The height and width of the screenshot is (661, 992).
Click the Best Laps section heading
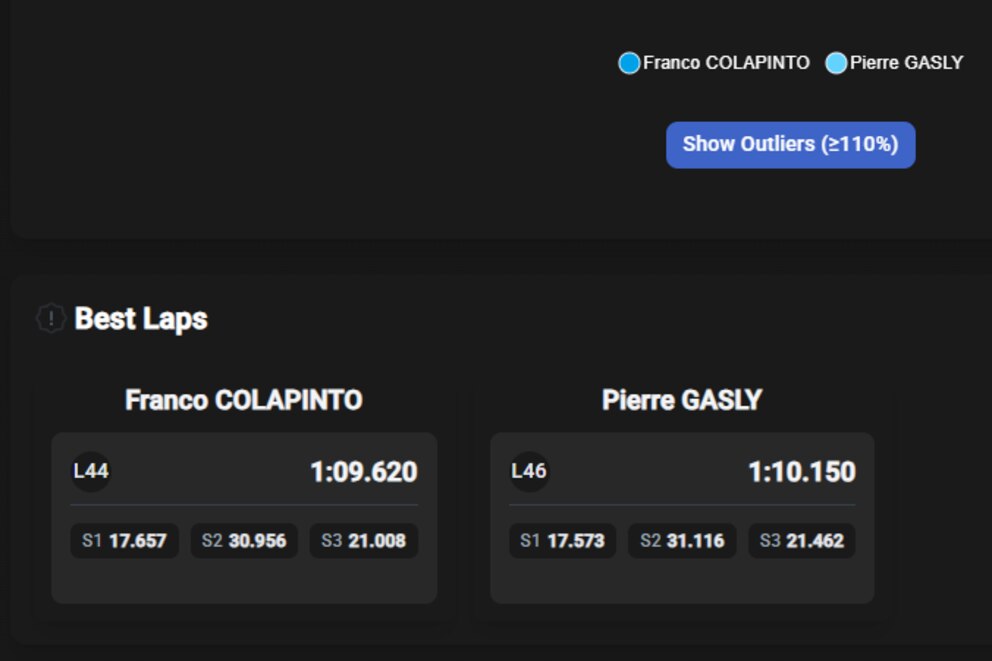coord(141,319)
